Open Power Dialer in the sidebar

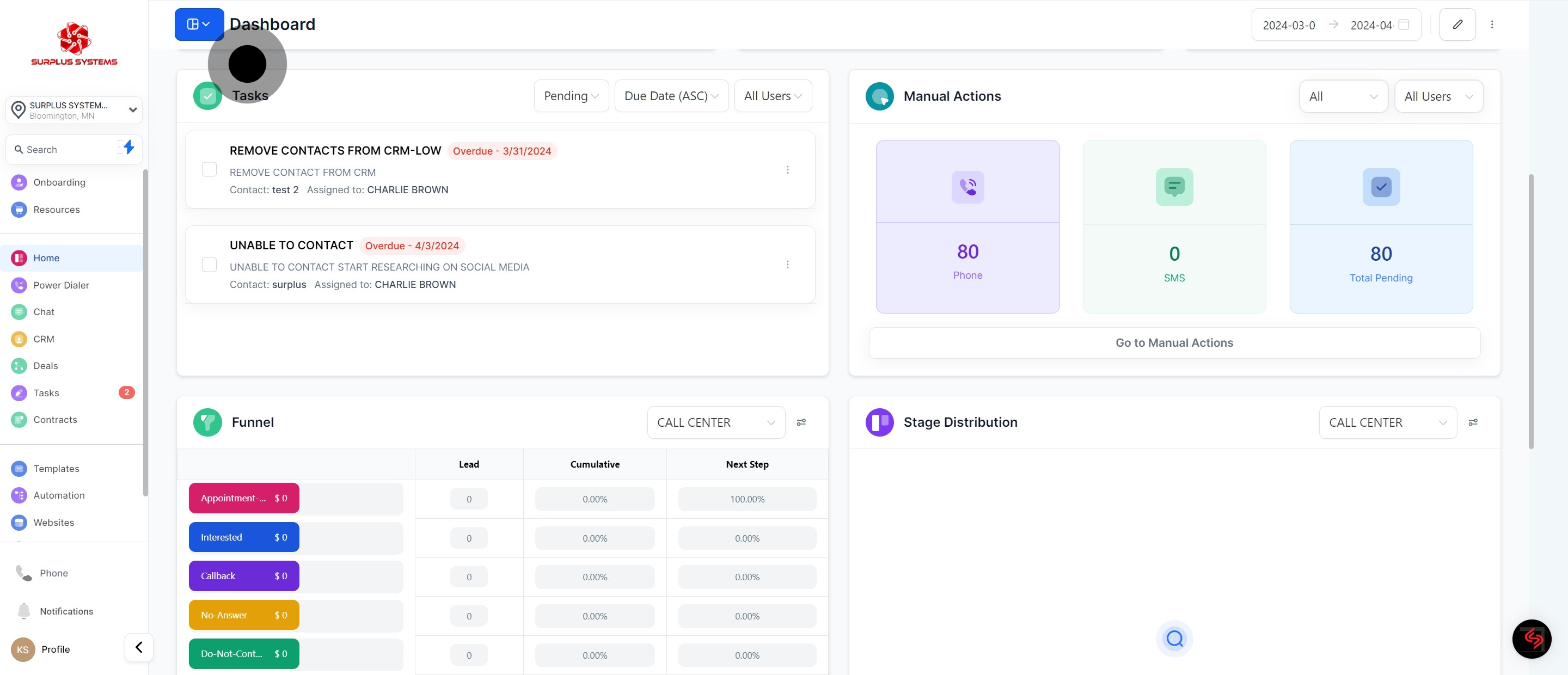point(61,285)
